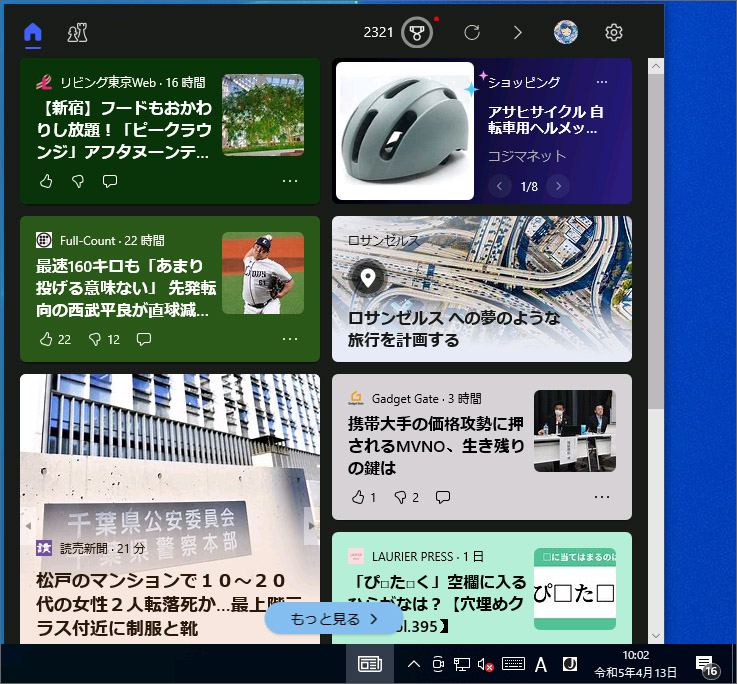Like the リビング東京Web article

[x=46, y=181]
